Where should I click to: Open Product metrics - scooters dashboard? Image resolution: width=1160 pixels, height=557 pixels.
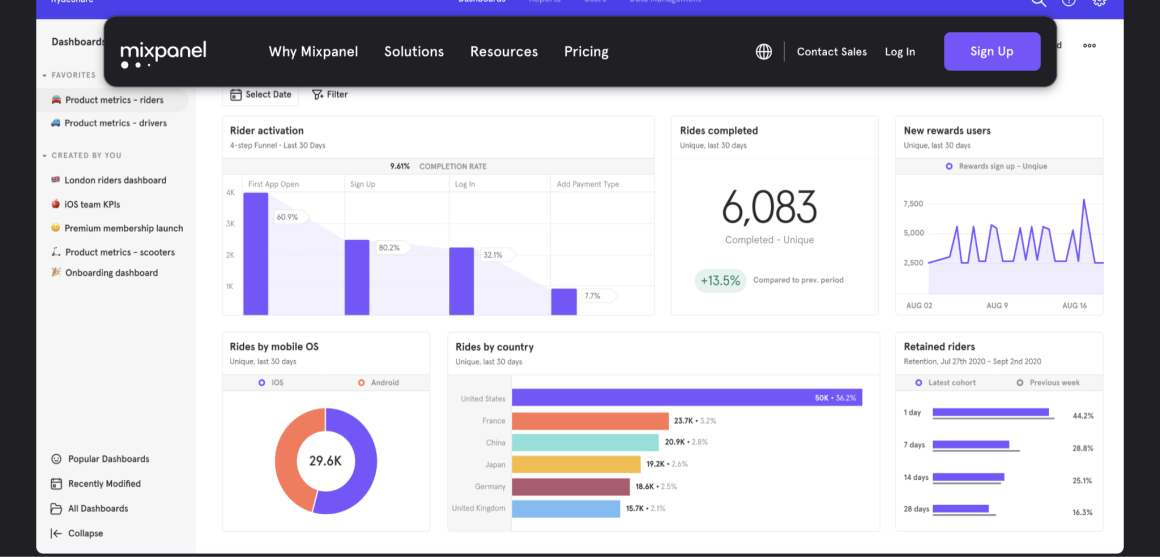click(112, 252)
